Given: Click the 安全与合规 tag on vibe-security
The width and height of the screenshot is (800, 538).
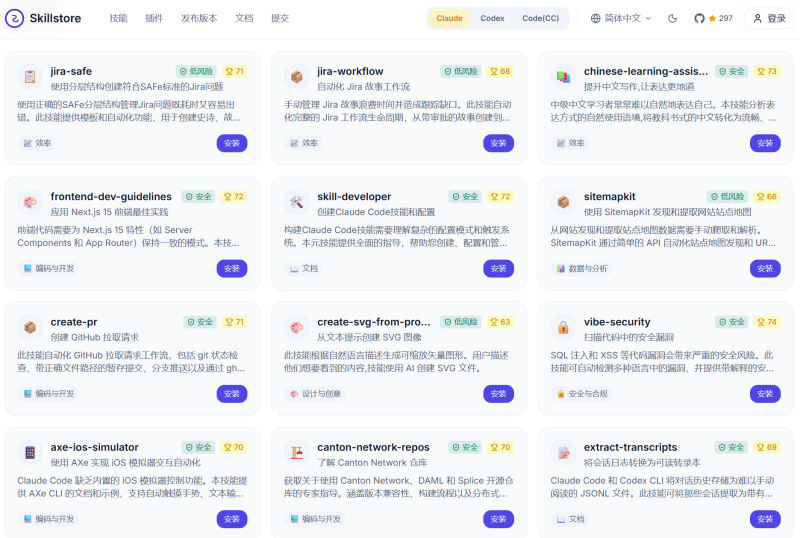Looking at the screenshot, I should pyautogui.click(x=582, y=394).
